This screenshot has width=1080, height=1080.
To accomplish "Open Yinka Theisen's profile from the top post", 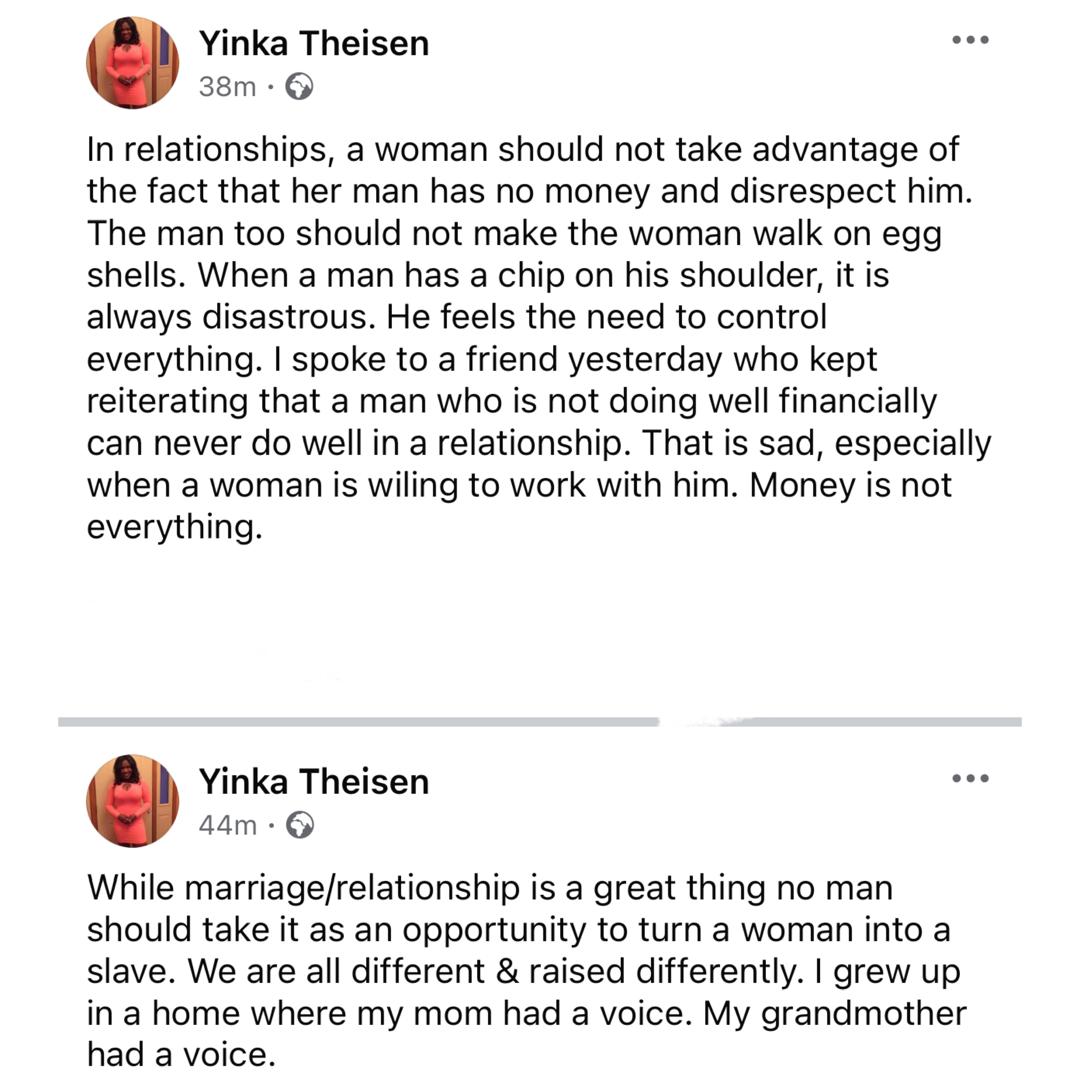I will [x=313, y=43].
